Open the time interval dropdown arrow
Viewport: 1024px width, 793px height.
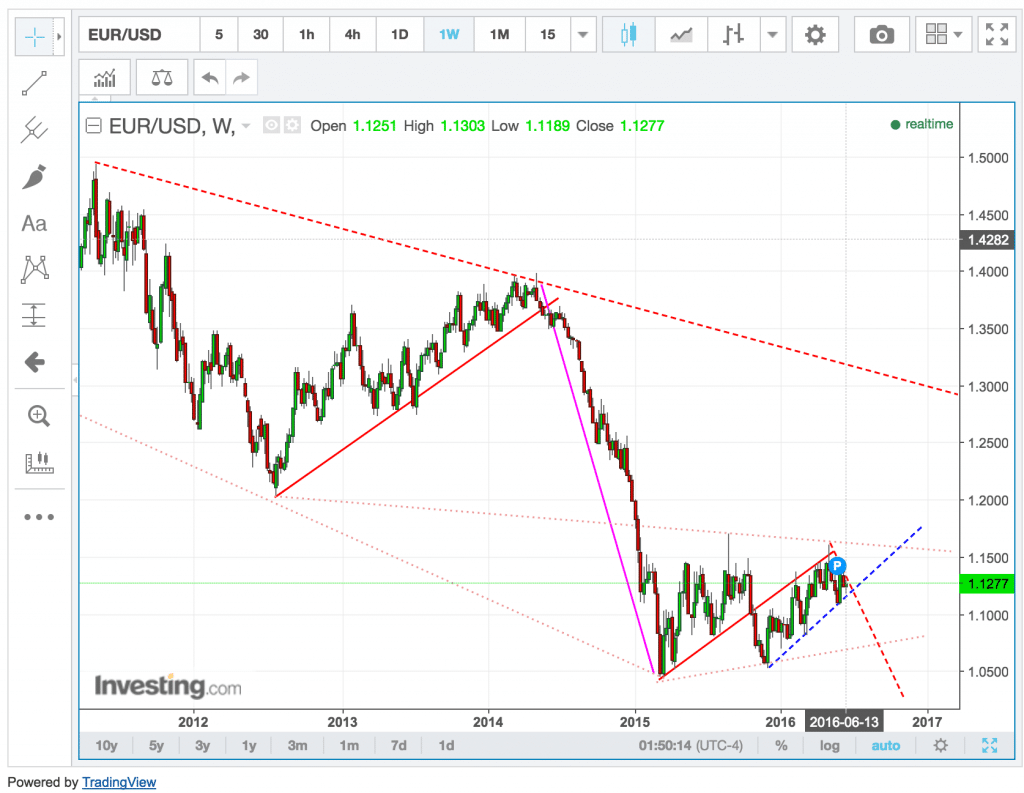tap(583, 35)
